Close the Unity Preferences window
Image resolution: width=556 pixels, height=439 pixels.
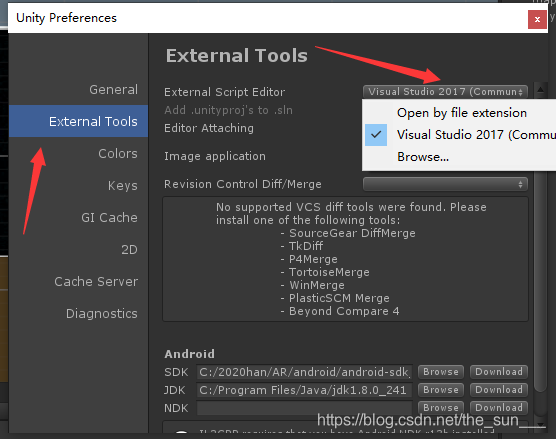coord(537,19)
